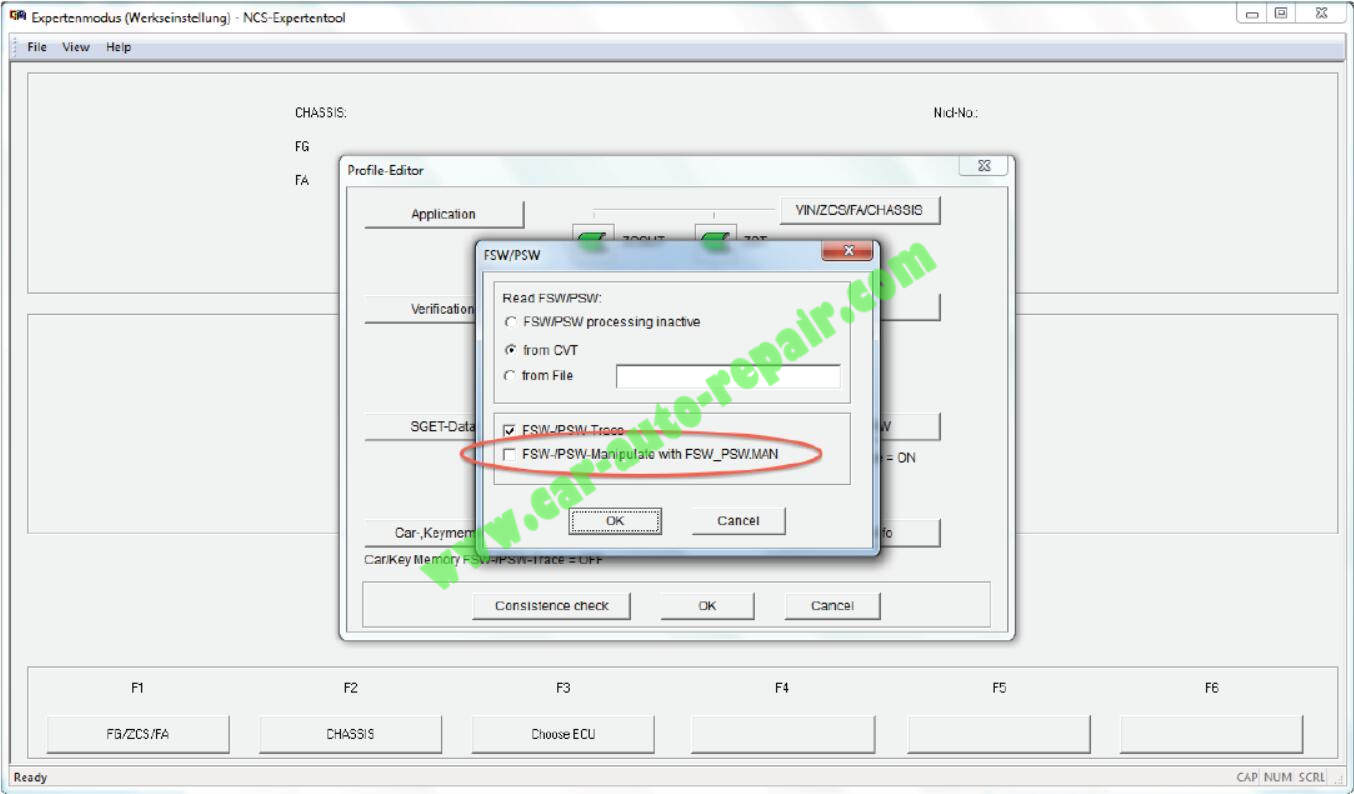
Task: Cancel the FSW/PSW dialog
Action: (x=739, y=521)
